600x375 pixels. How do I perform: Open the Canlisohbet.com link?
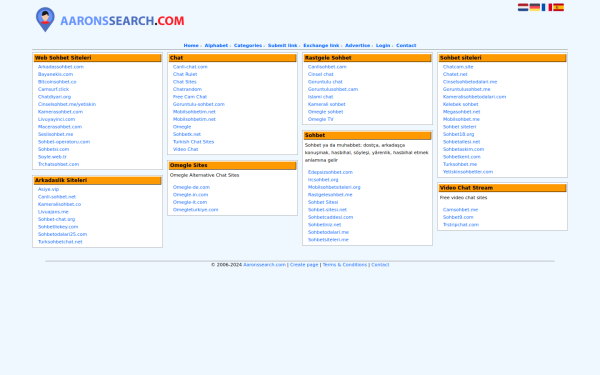click(327, 67)
